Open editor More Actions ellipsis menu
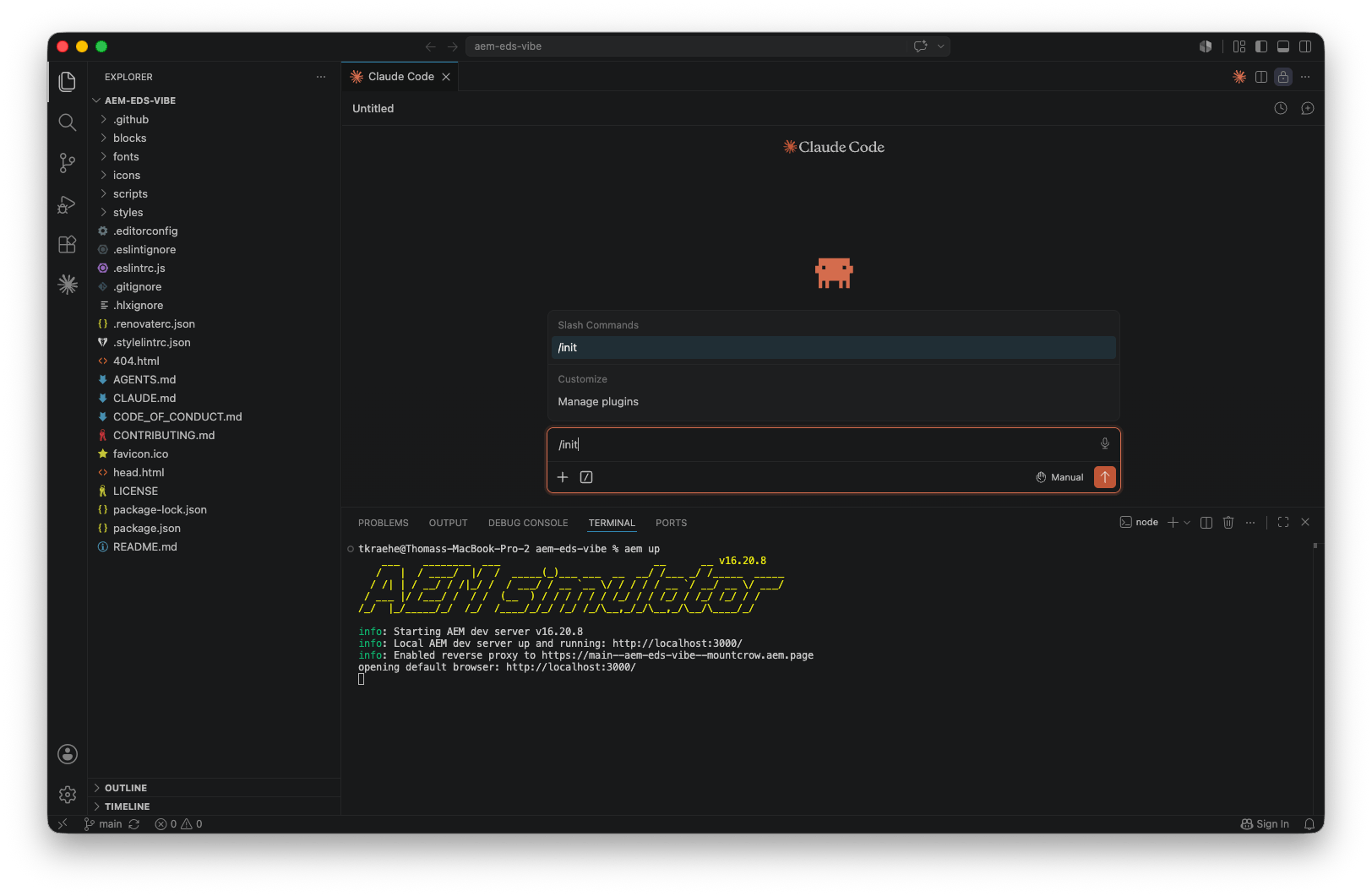Viewport: 1372px width, 896px height. click(1305, 77)
